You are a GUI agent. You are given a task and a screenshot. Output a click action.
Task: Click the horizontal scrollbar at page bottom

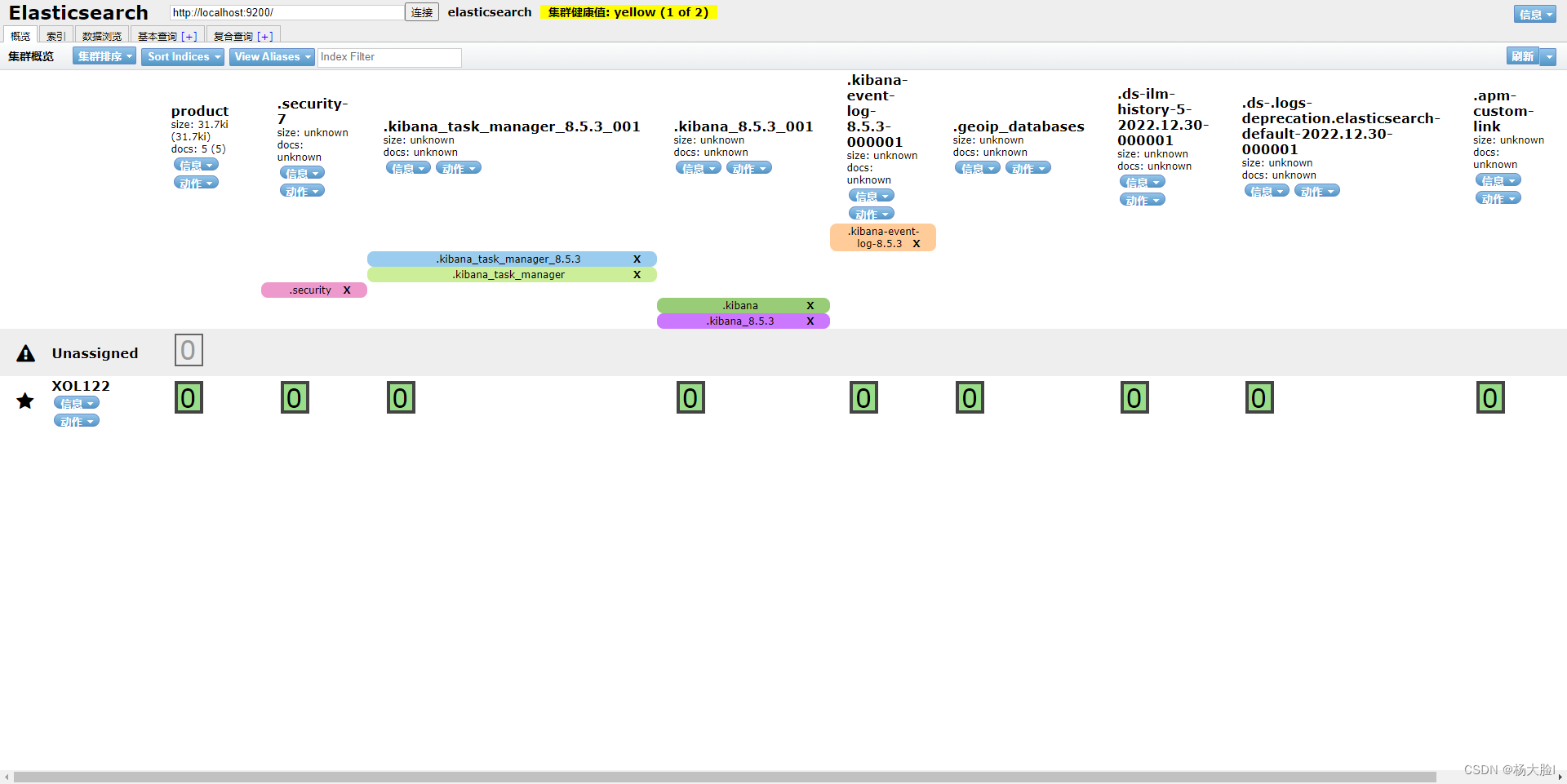pyautogui.click(x=725, y=777)
